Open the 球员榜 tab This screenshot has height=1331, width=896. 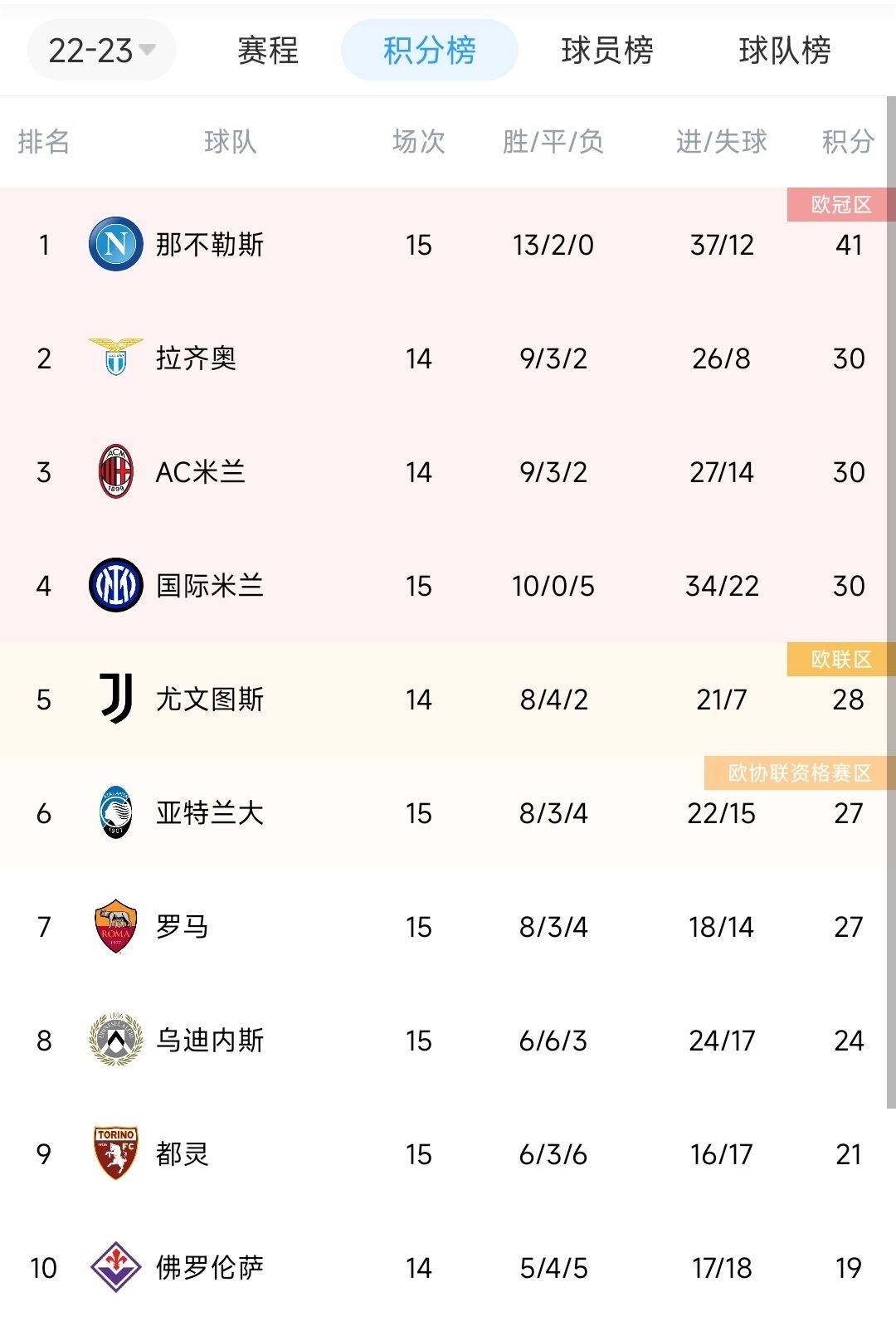click(607, 51)
